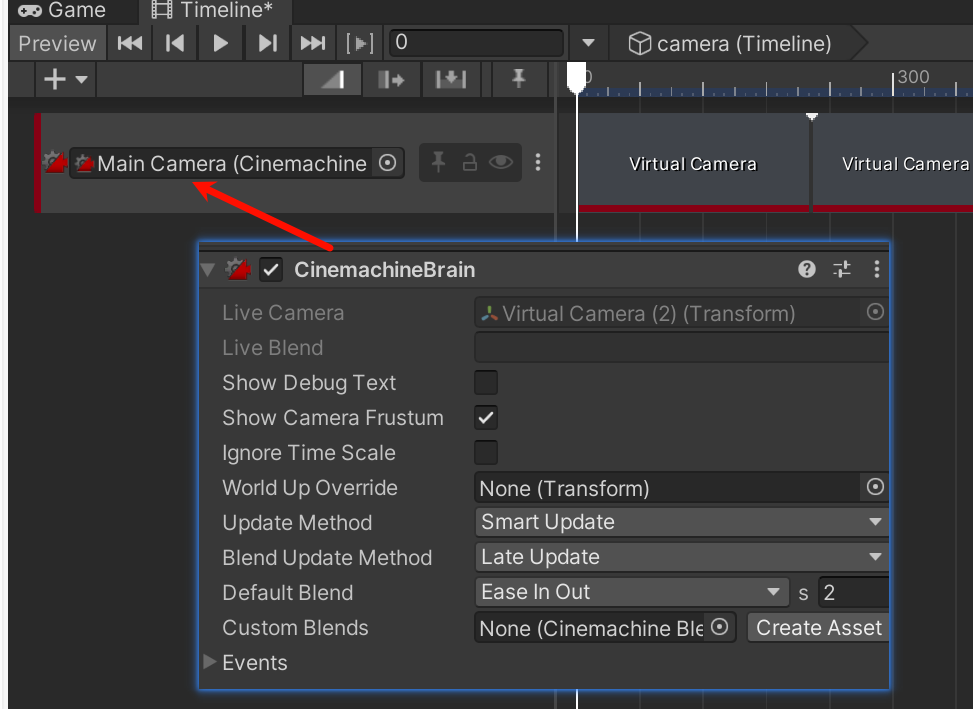Viewport: 973px width, 709px height.
Task: Click the clip boundary marker between clips
Action: click(x=812, y=117)
